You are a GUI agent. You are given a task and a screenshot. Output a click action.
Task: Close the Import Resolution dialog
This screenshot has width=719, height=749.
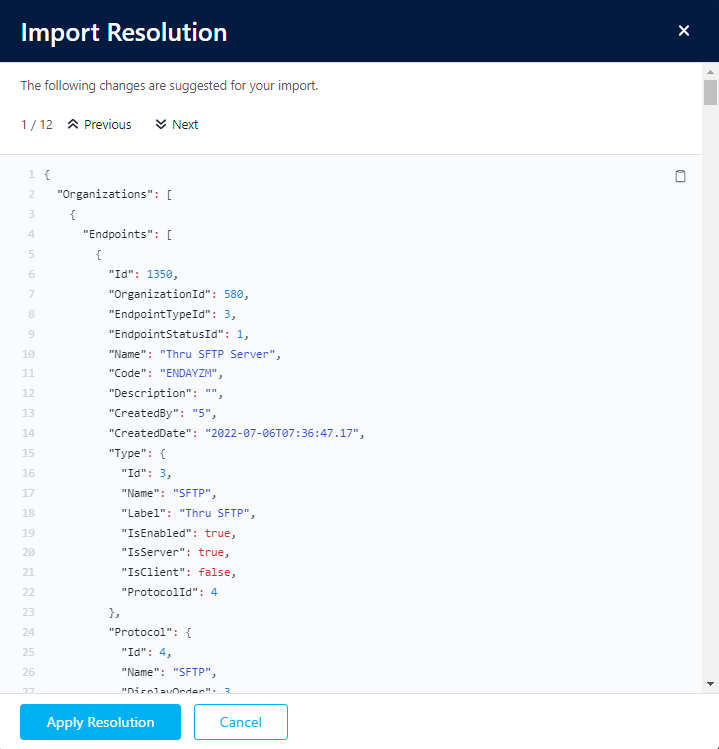[684, 31]
